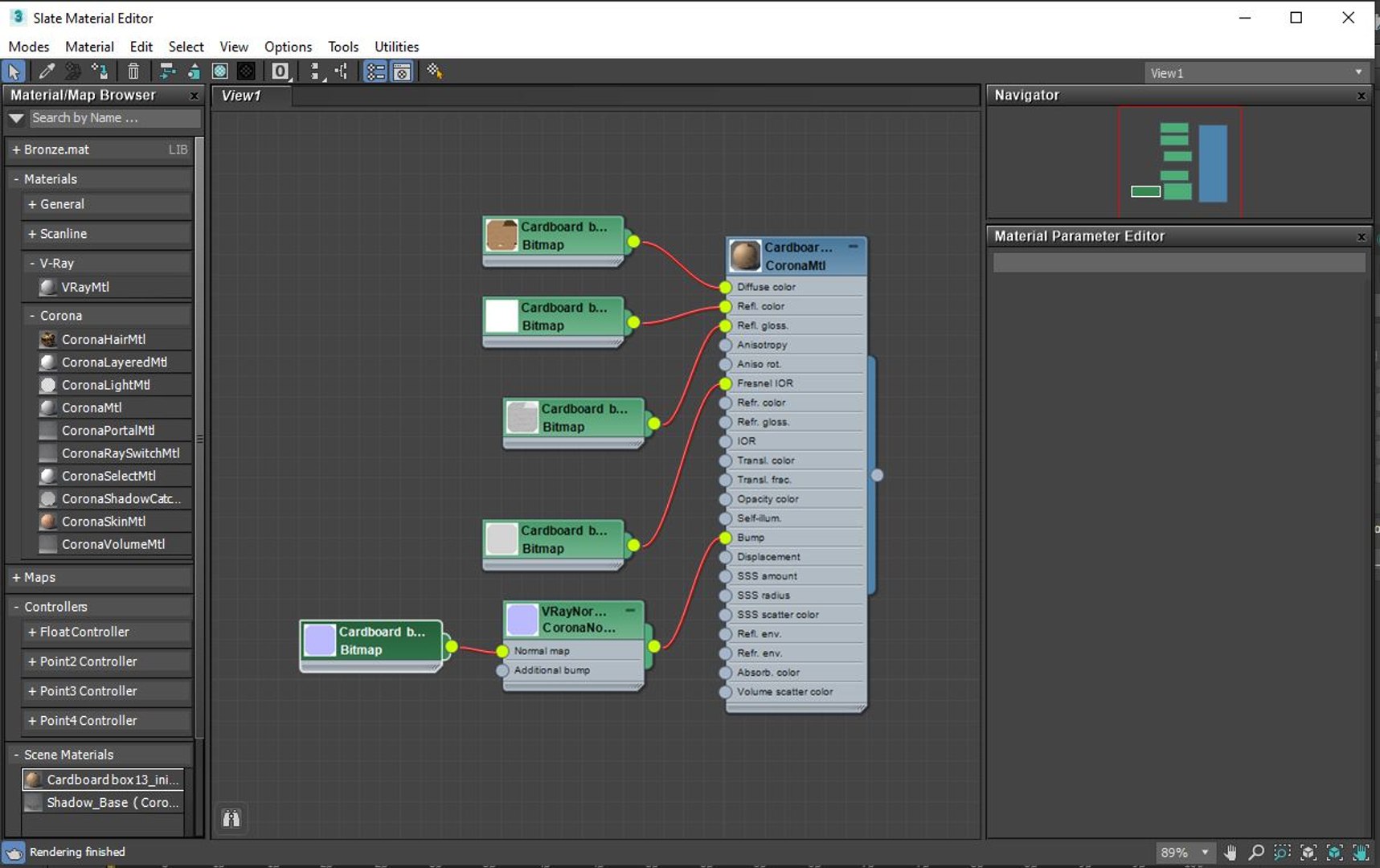Screen dimensions: 1380x868
Task: Expand the General materials group
Action: coord(32,204)
